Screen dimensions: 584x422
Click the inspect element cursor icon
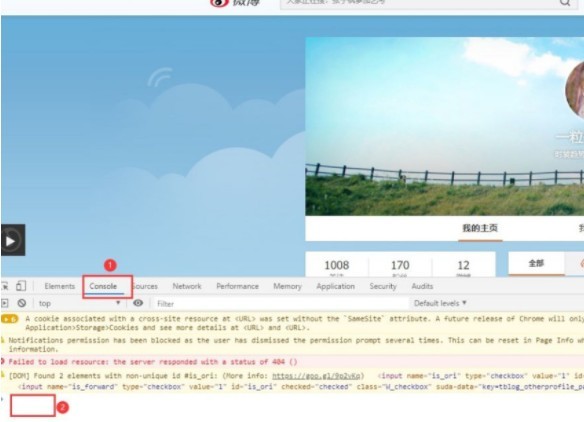coord(5,286)
